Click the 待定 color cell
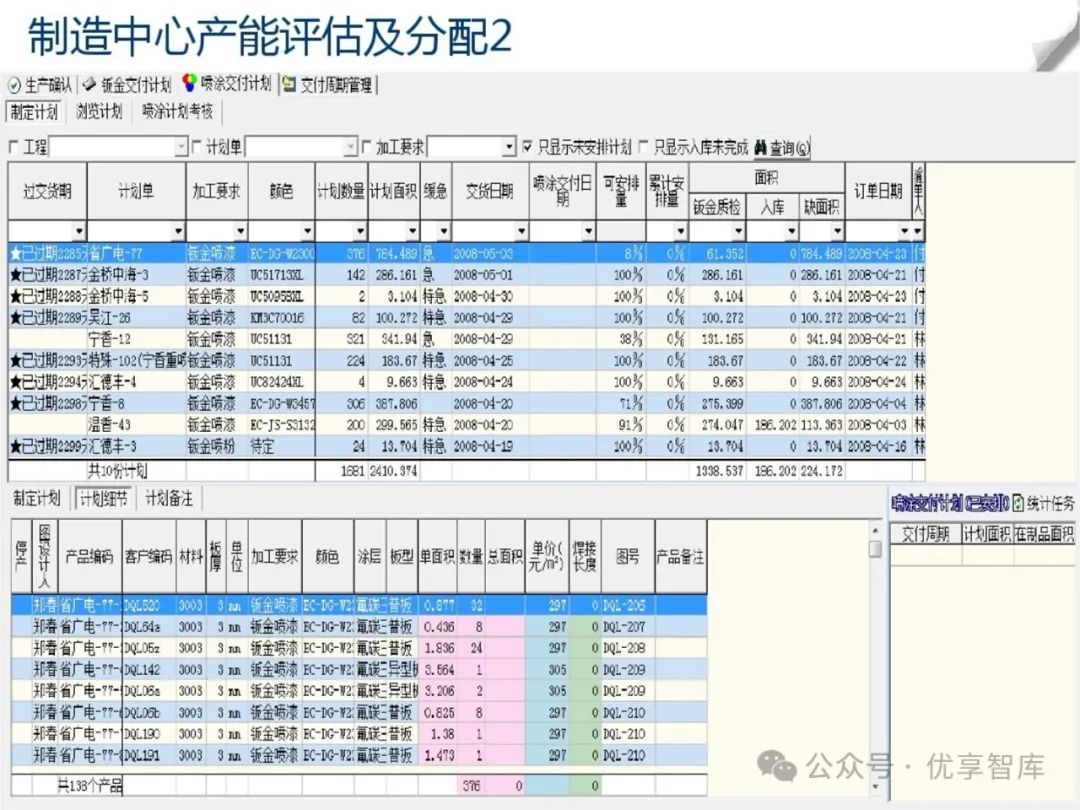The image size is (1080, 810). click(281, 446)
